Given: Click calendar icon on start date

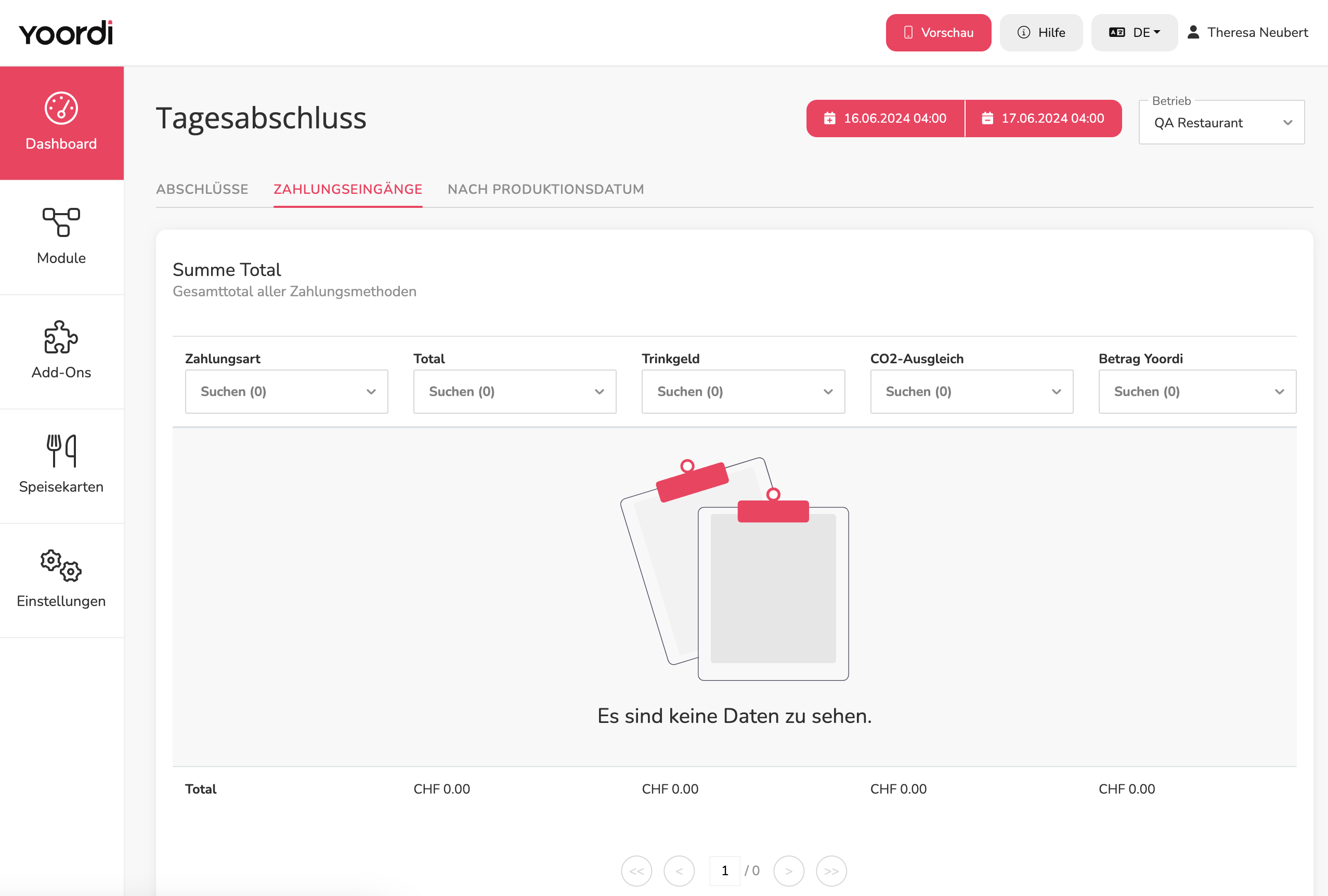Looking at the screenshot, I should 829,118.
